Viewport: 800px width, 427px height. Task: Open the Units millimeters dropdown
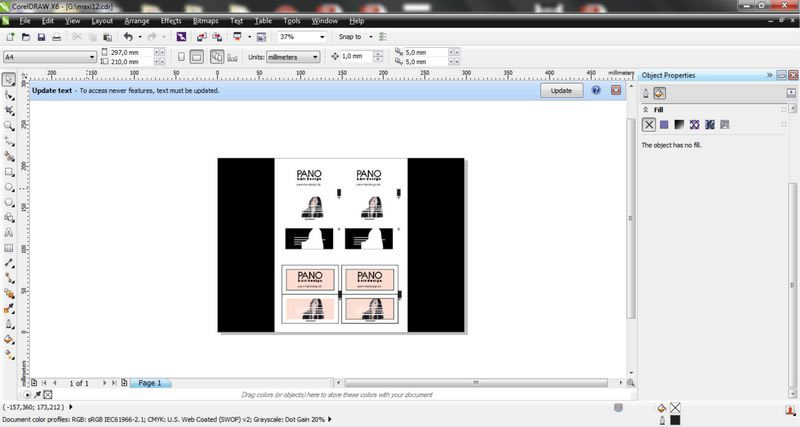pos(315,57)
